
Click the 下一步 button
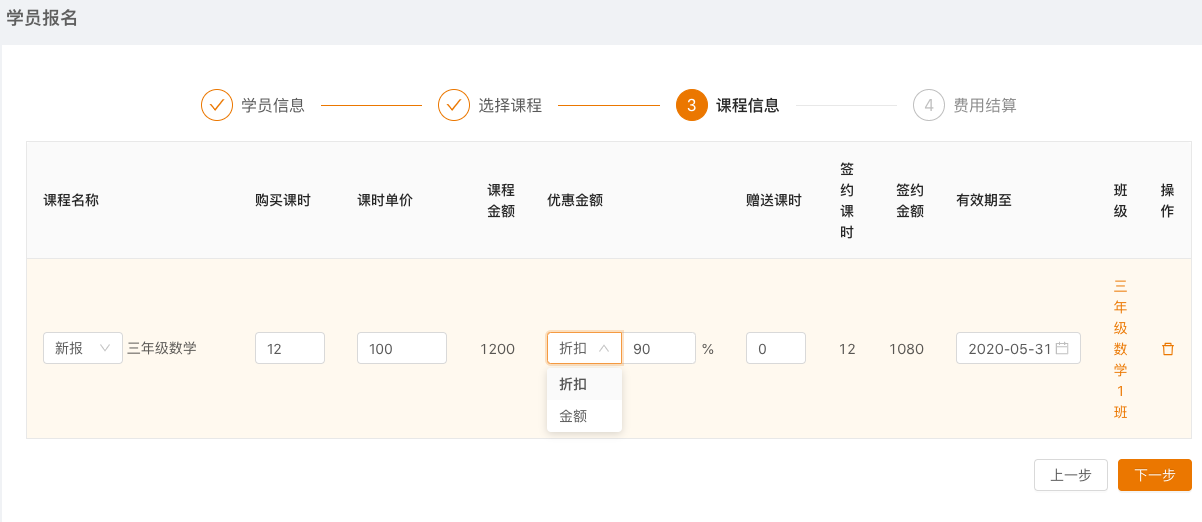(x=1154, y=475)
